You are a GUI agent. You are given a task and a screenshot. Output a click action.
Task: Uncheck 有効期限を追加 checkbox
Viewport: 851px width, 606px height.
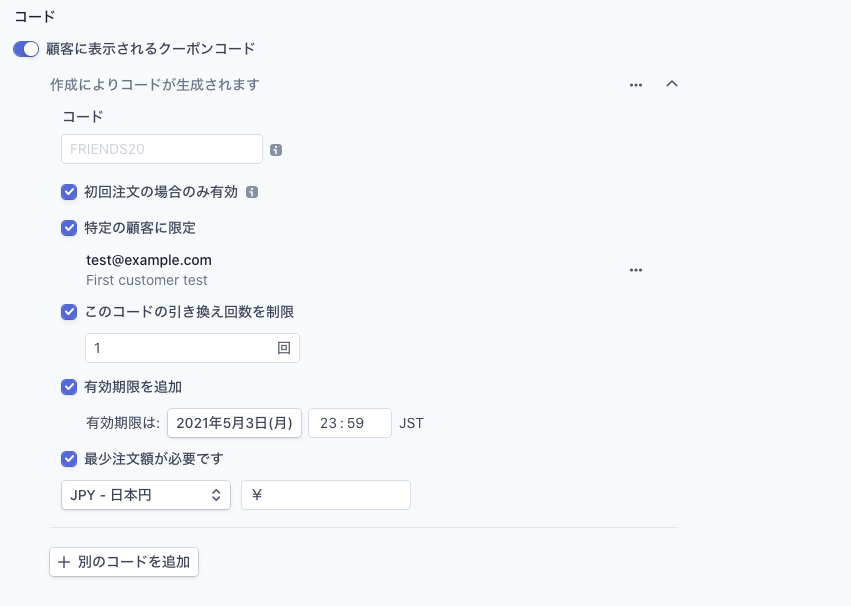pos(69,387)
